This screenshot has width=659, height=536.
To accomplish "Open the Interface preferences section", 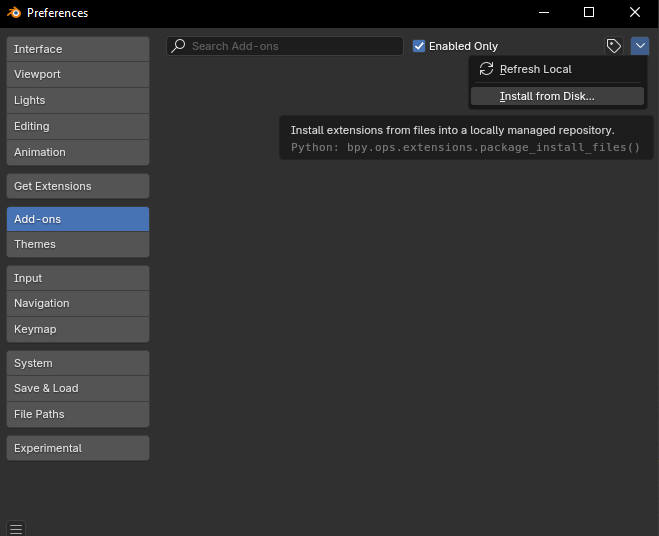I will [x=78, y=49].
